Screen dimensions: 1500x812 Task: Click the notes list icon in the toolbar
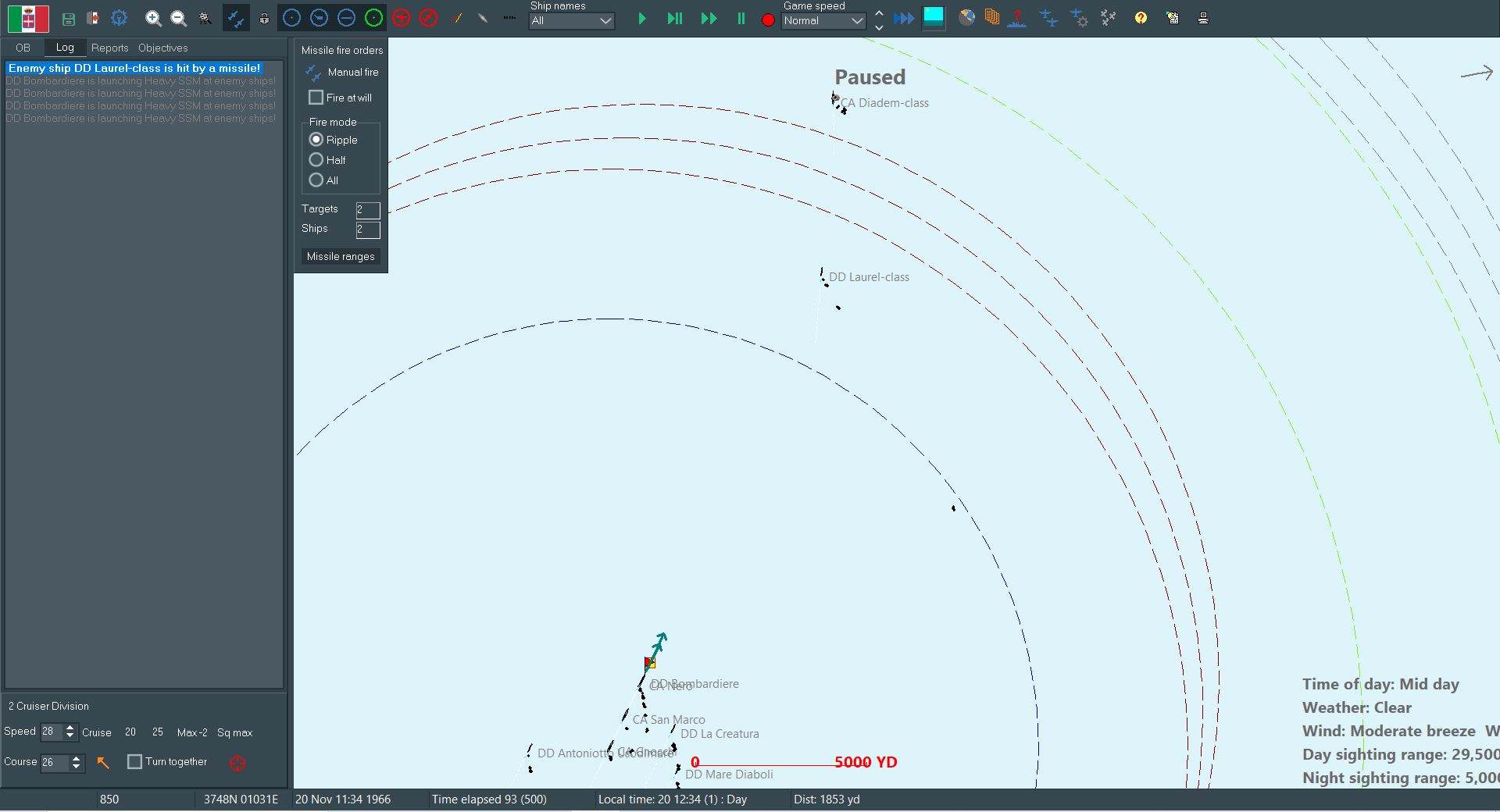point(1173,18)
